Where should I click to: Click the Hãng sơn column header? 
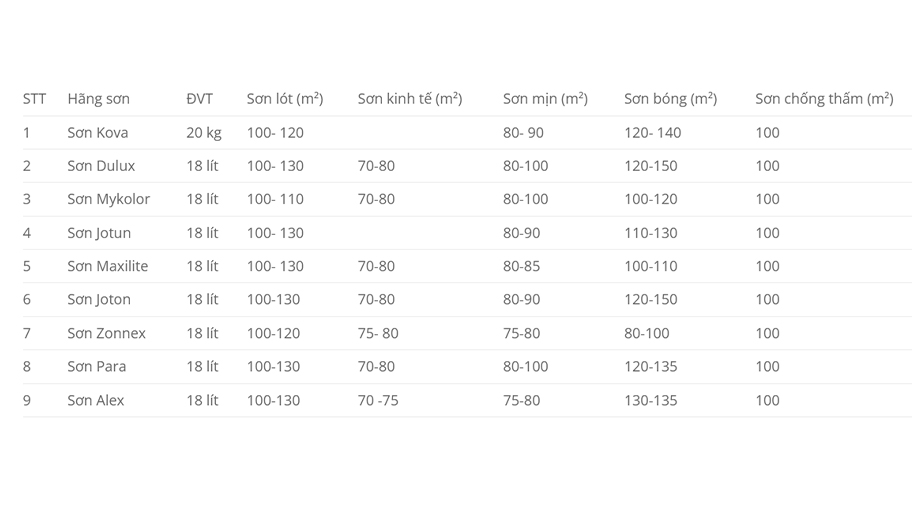point(98,99)
